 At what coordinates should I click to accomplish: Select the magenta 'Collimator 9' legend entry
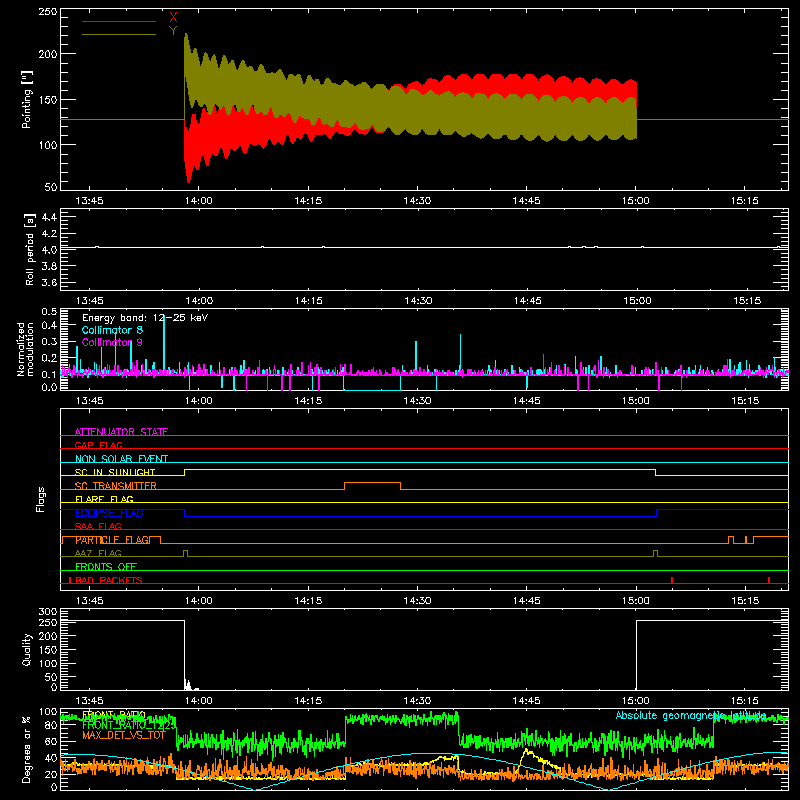(x=112, y=342)
